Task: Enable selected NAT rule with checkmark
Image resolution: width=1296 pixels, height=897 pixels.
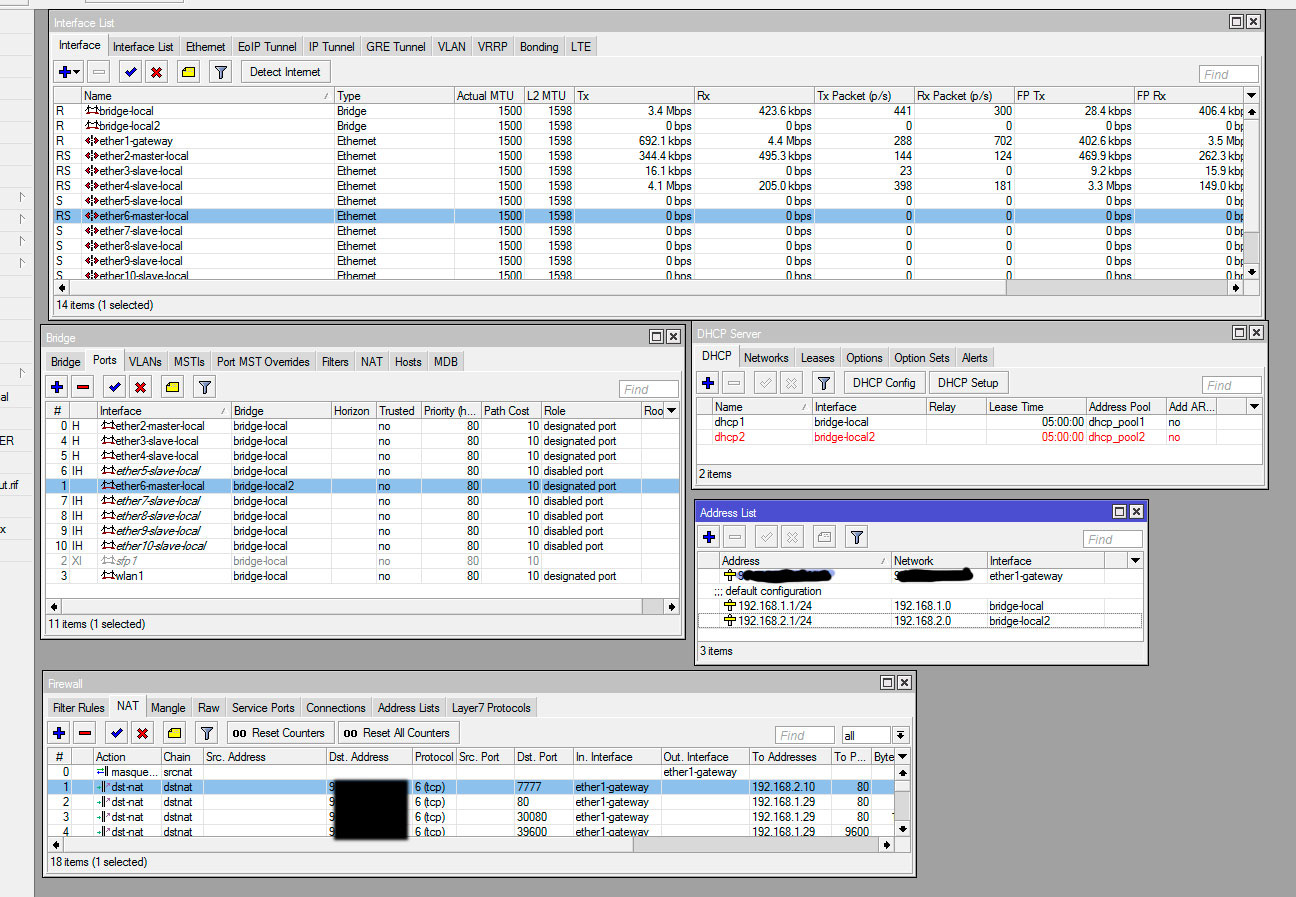Action: [x=117, y=733]
